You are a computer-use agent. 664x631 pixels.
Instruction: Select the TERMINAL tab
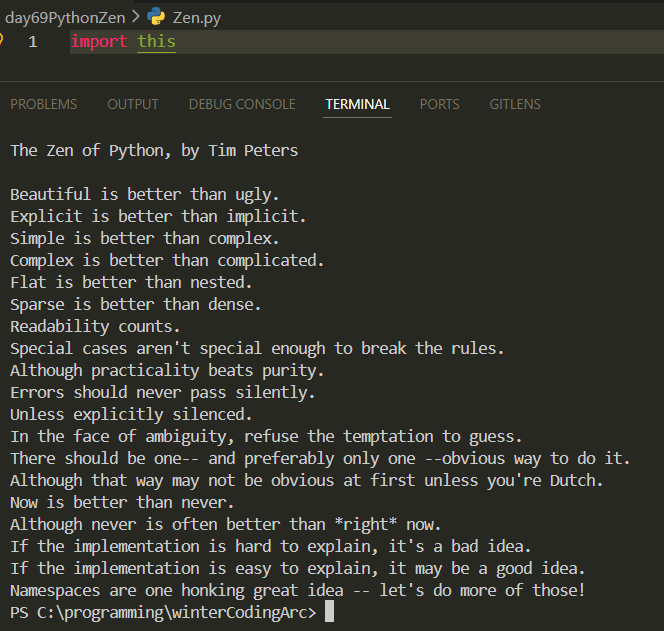pos(357,104)
